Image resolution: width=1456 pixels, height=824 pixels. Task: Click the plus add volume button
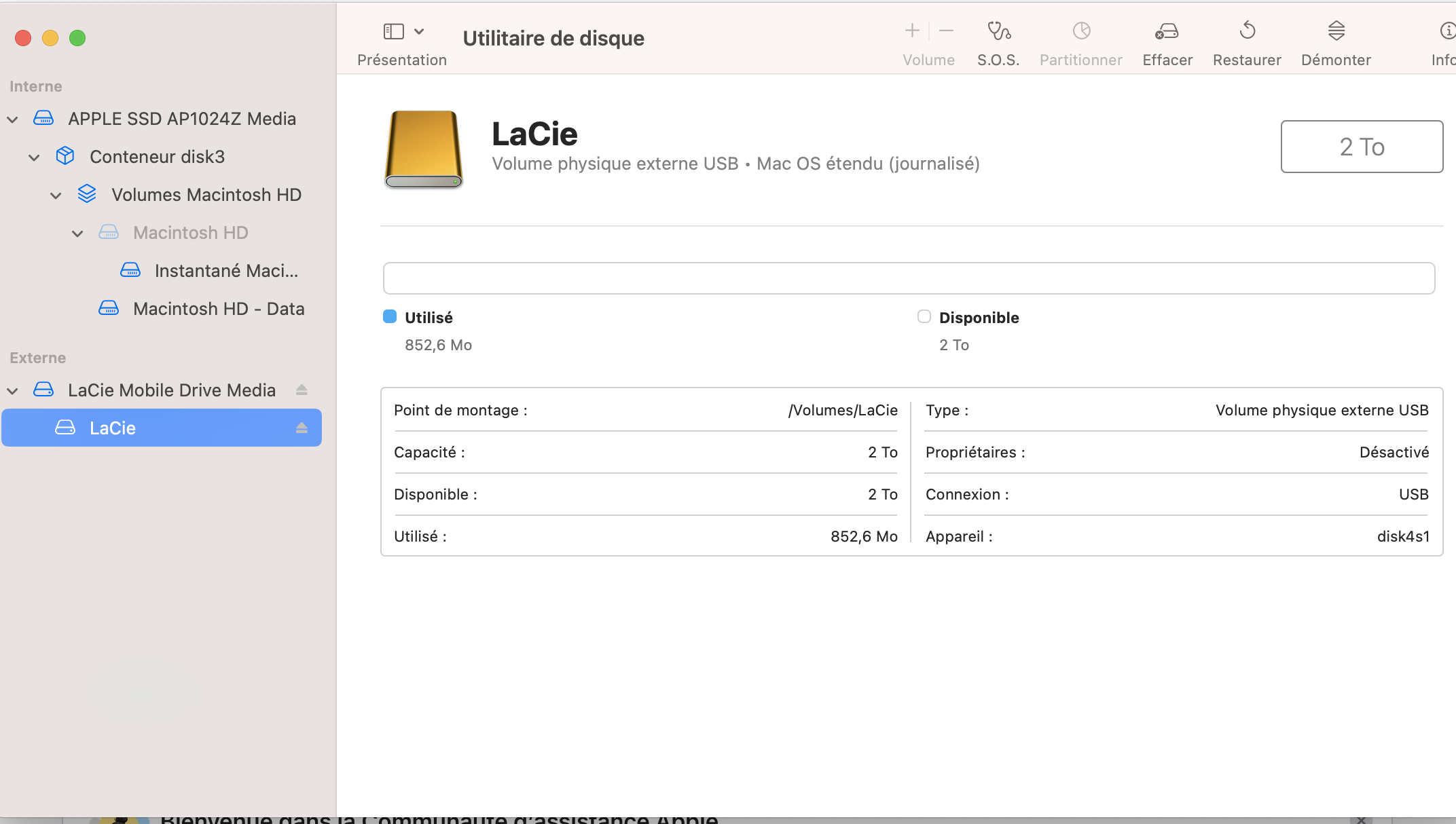(x=912, y=31)
